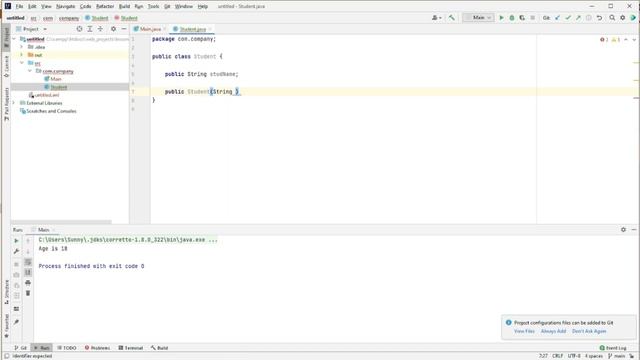
Task: Click Don't Ask Again in notification
Action: tap(589, 331)
